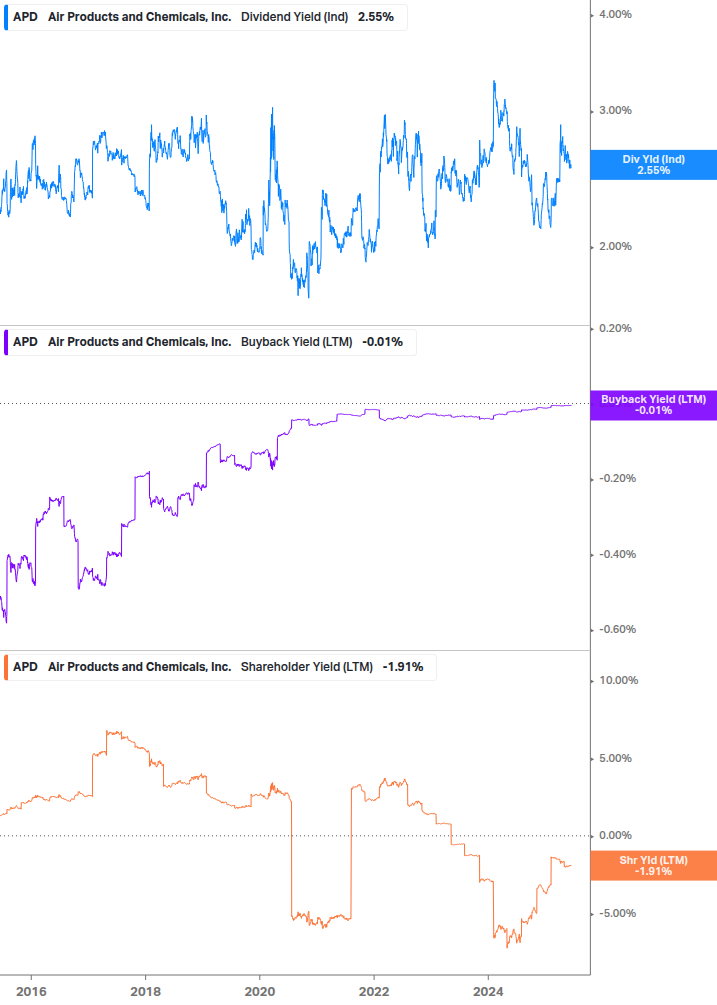Click the 2016 label on the time axis
Screen dimensions: 717x1005
pyautogui.click(x=31, y=992)
